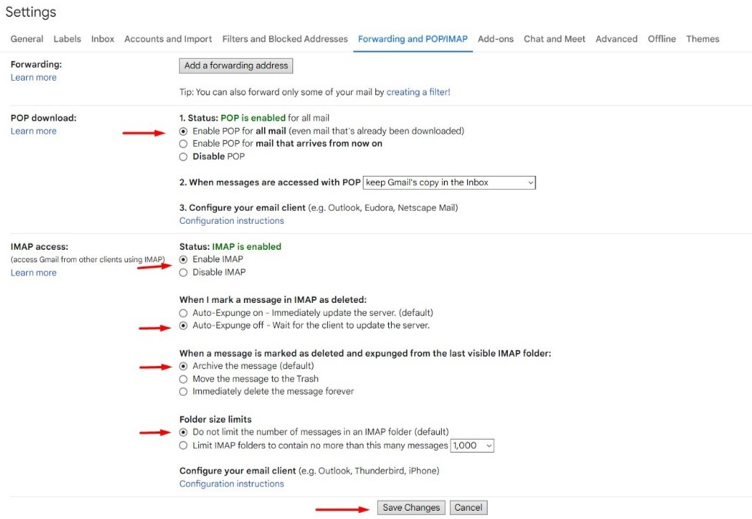752x519 pixels.
Task: Open the Themes tab
Action: (703, 39)
